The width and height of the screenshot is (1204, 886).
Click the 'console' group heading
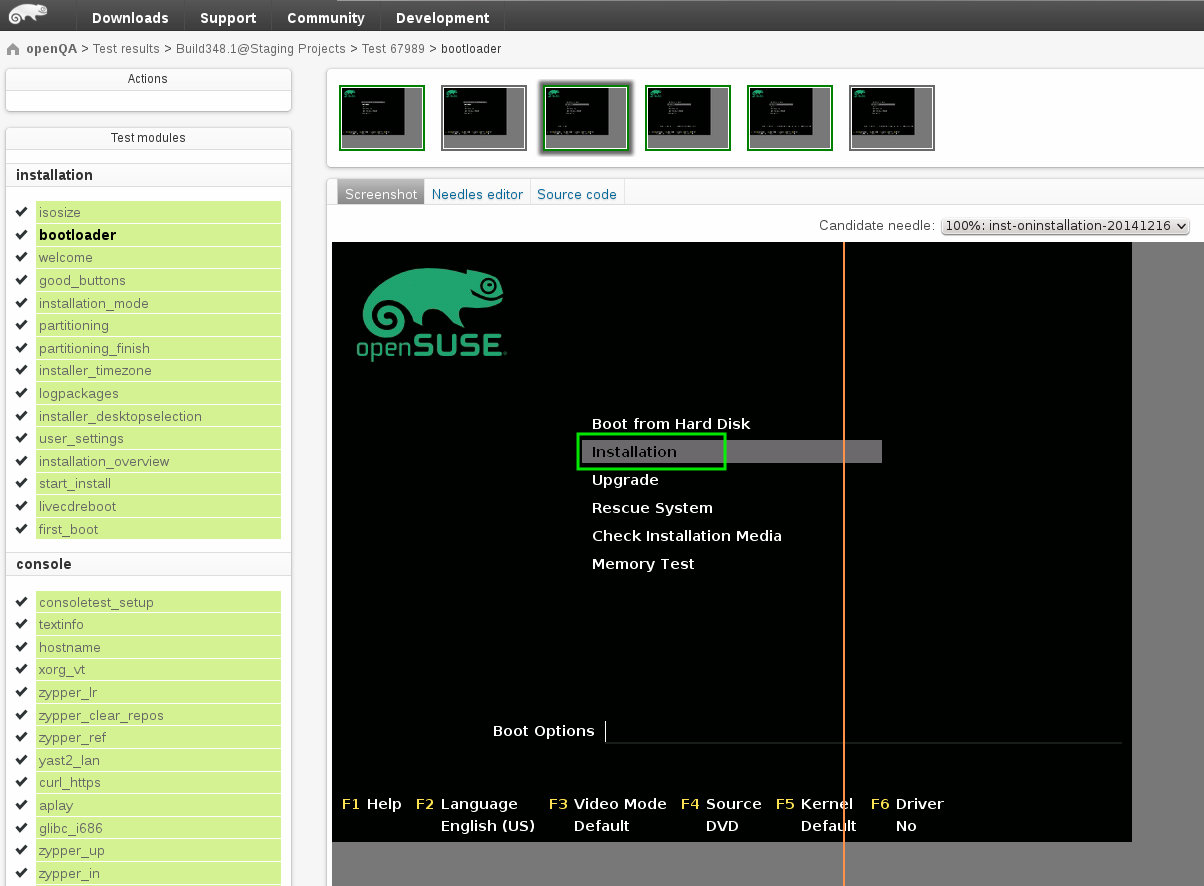pyautogui.click(x=44, y=564)
